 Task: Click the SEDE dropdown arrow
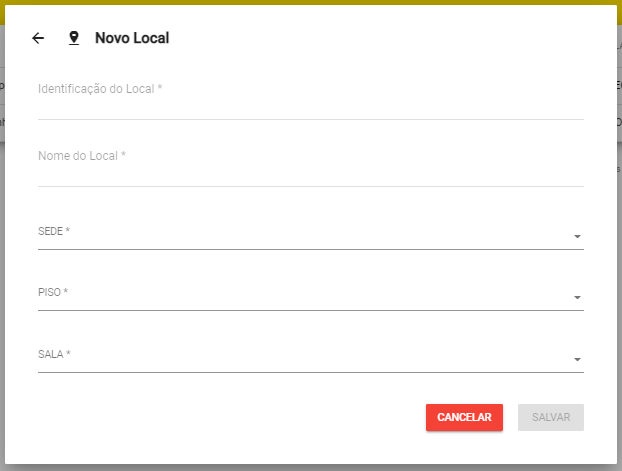577,237
